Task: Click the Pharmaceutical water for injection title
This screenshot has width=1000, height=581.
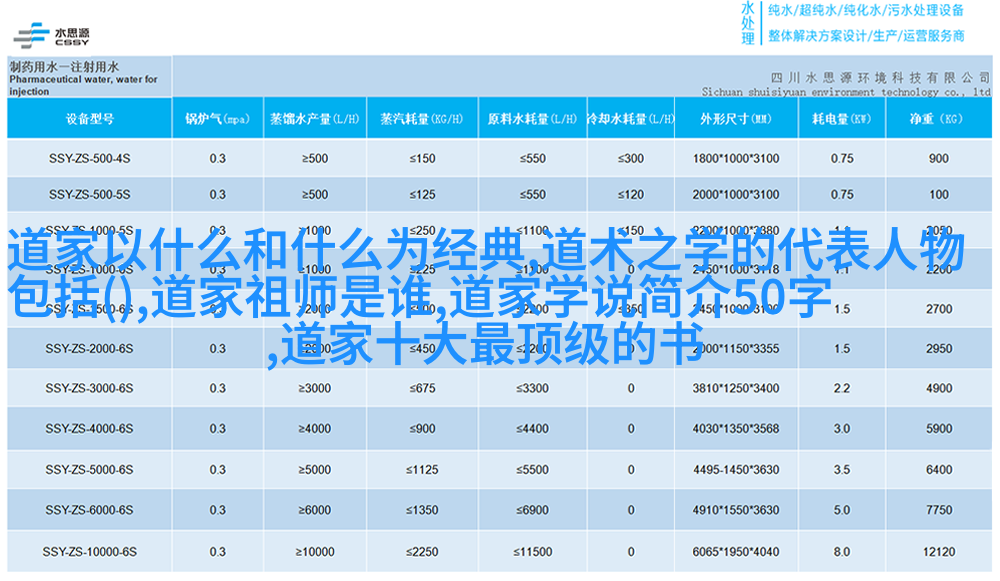Action: (83, 79)
